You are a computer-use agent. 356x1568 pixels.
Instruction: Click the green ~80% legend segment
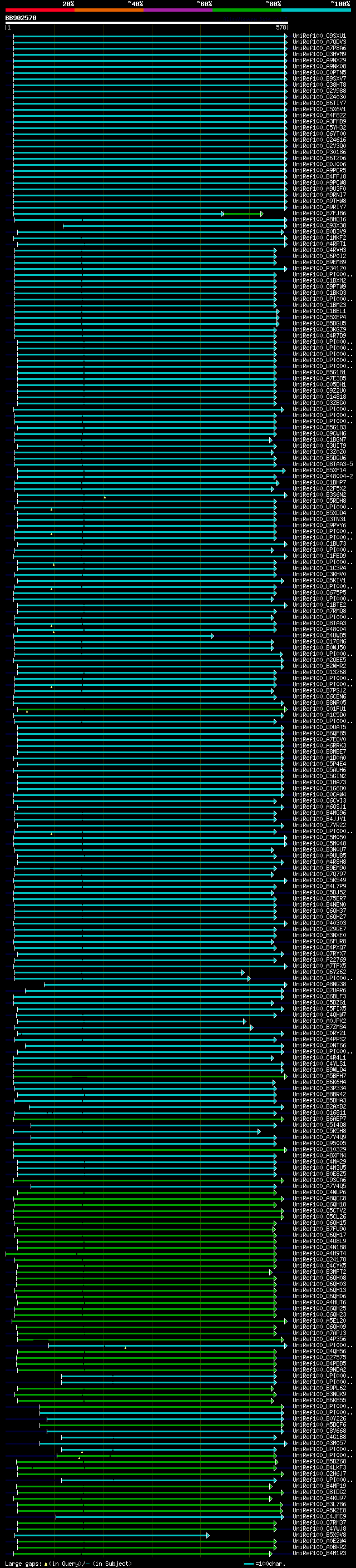(247, 10)
